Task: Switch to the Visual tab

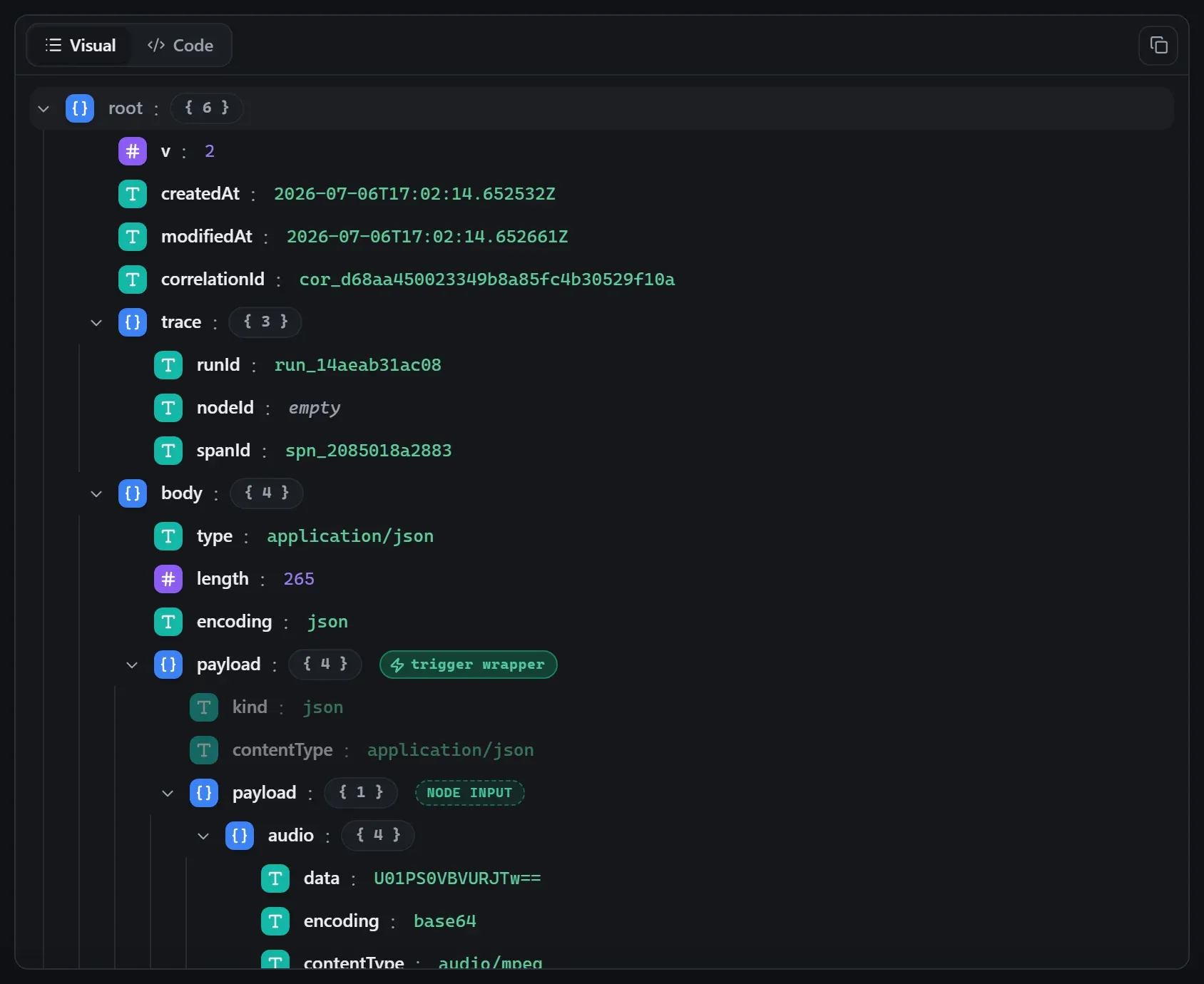Action: [80, 46]
